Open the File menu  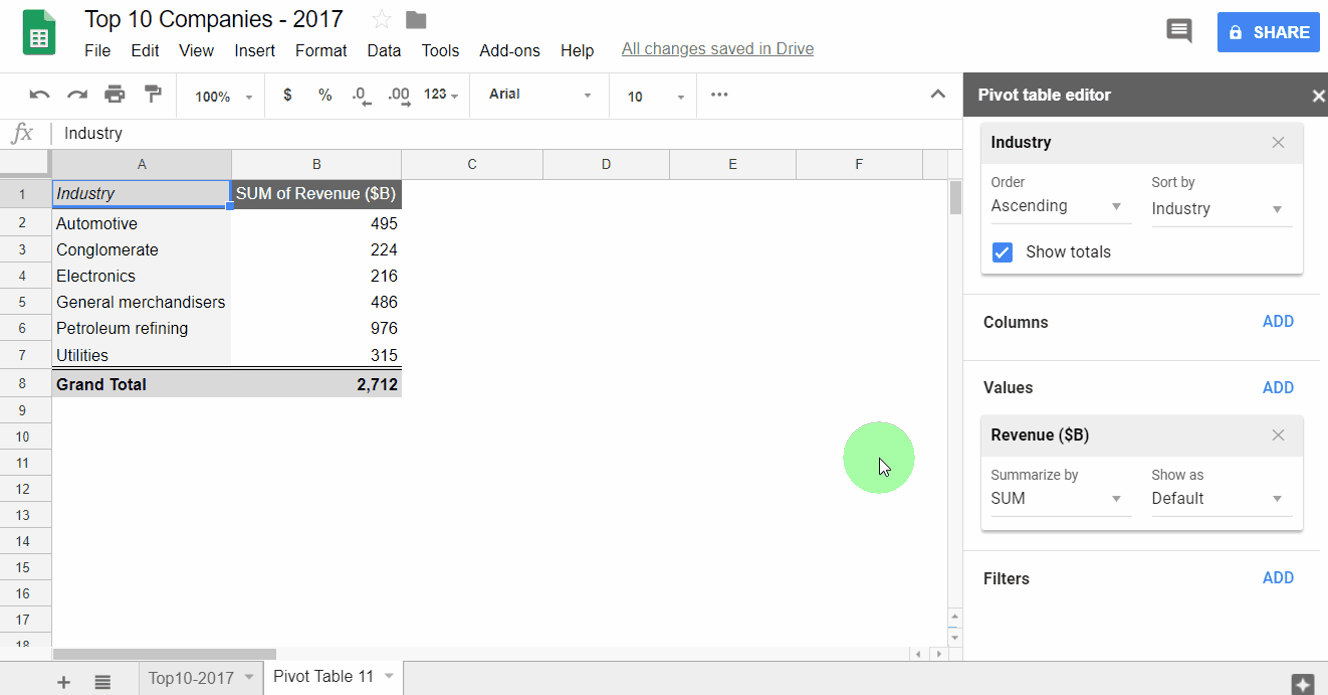97,50
